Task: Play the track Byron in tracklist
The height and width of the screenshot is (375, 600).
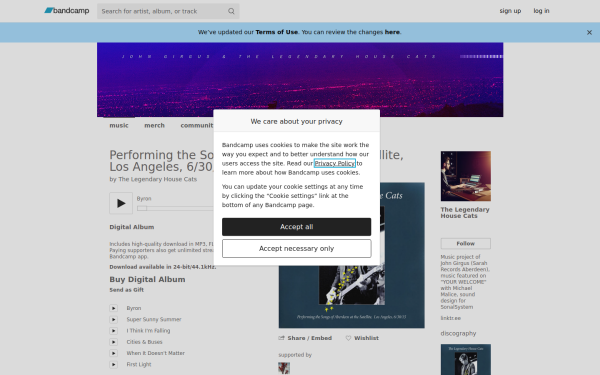Action: tap(114, 308)
